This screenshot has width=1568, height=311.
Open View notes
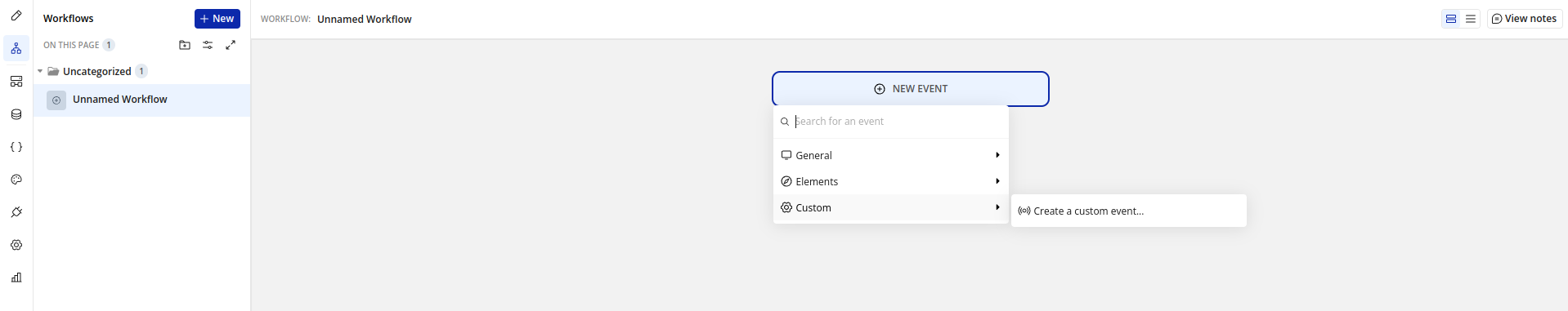pyautogui.click(x=1524, y=19)
